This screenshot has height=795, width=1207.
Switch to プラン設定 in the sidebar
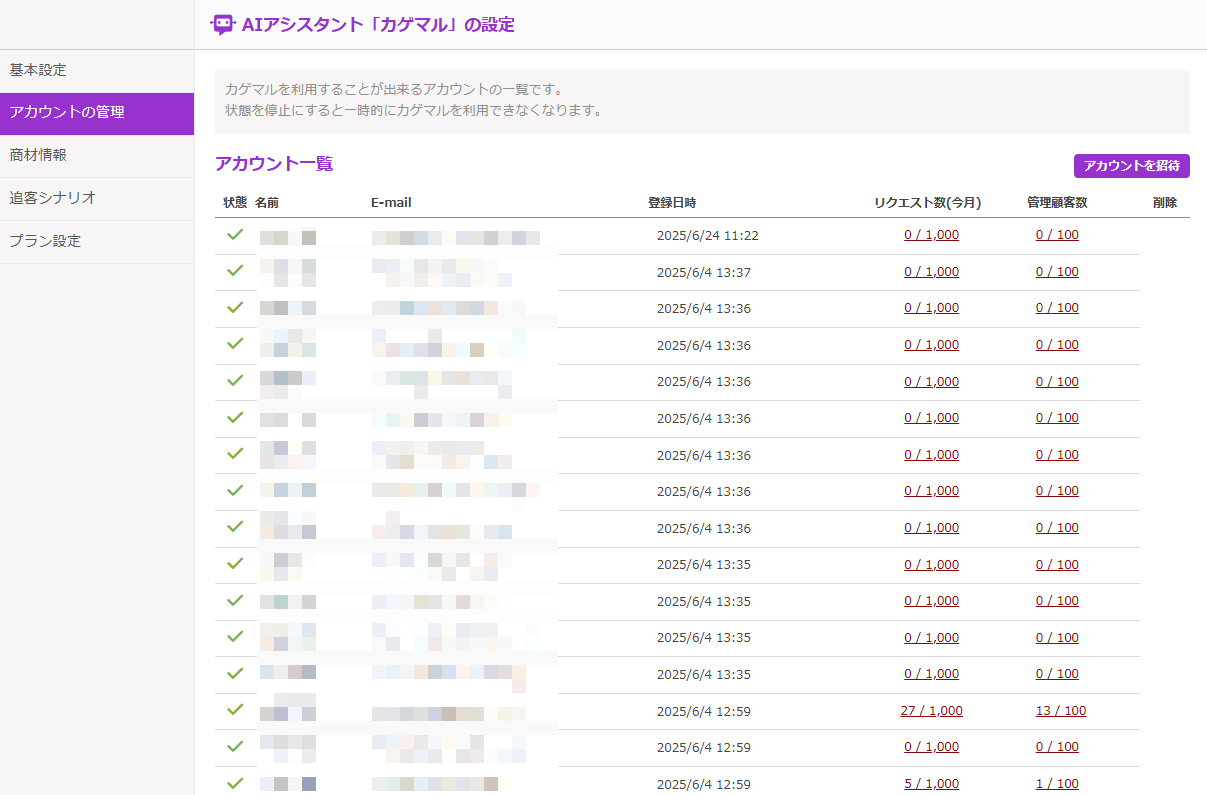tap(45, 241)
